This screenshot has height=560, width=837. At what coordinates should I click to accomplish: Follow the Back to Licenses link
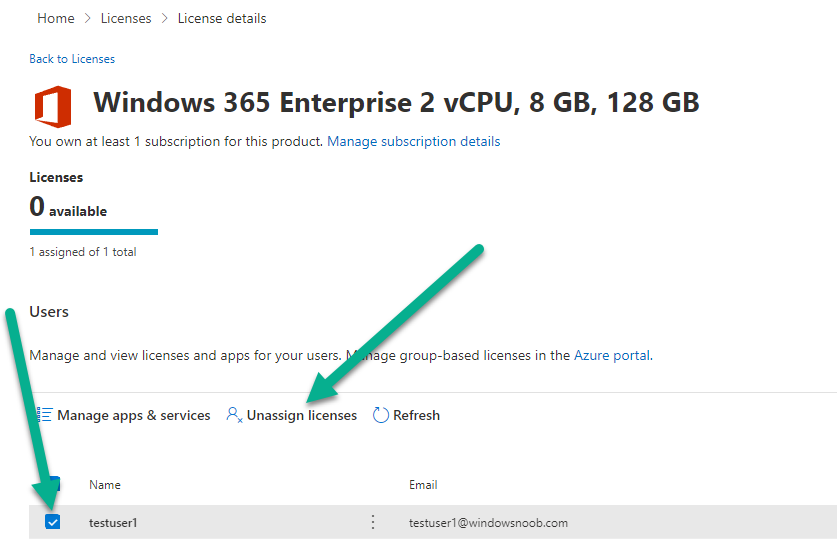click(72, 59)
